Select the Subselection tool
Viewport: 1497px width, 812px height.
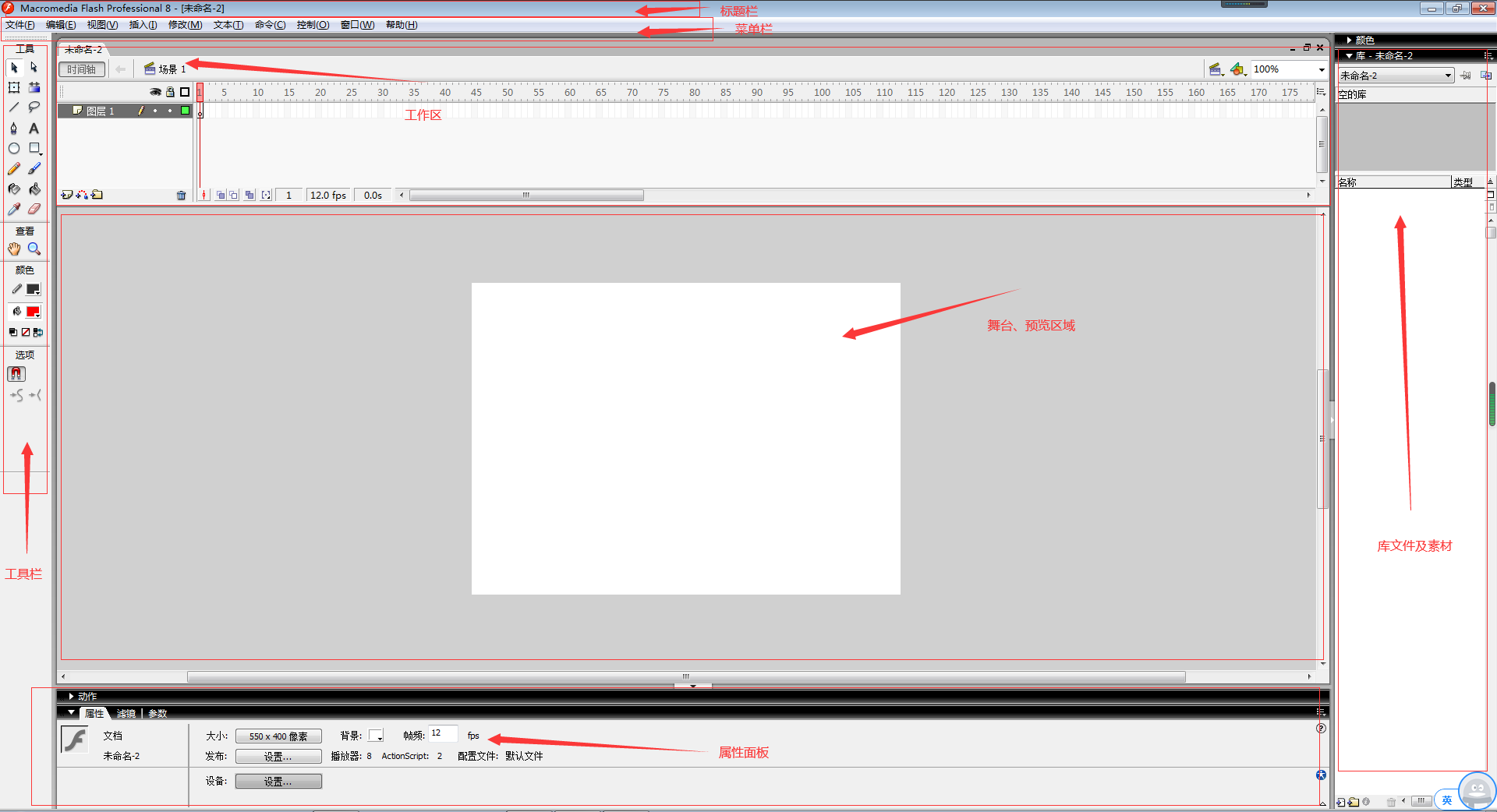[34, 68]
